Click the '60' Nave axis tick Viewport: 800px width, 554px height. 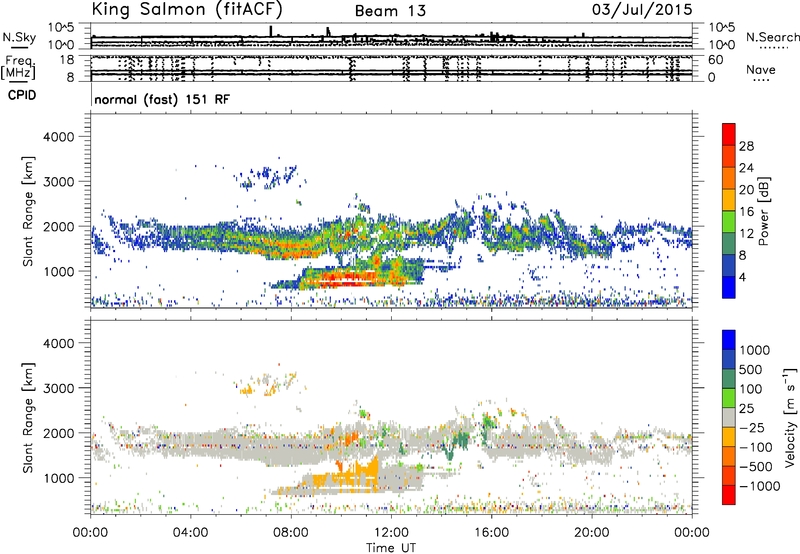click(x=715, y=60)
